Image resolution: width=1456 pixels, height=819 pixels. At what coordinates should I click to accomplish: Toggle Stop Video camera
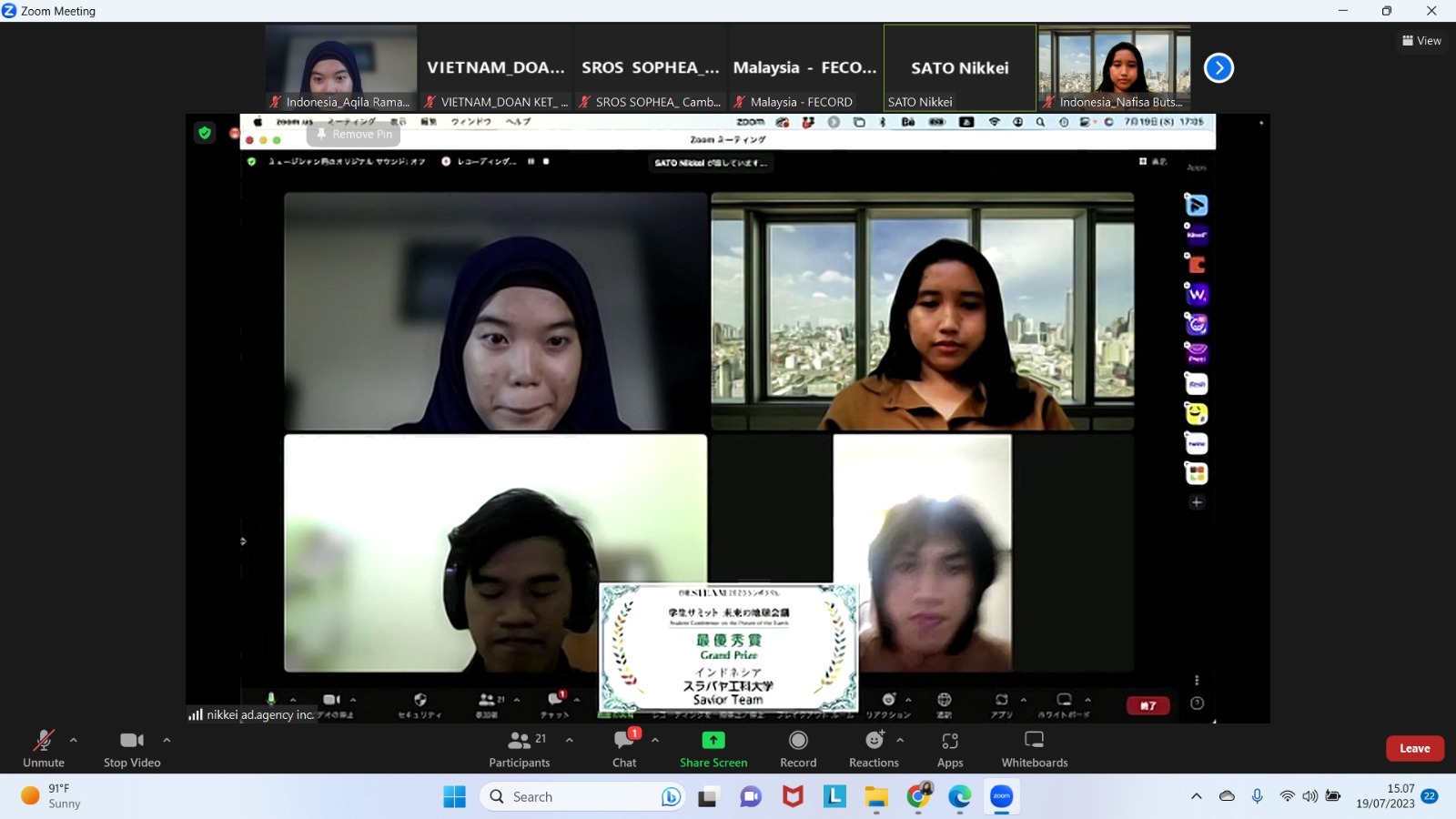click(132, 748)
